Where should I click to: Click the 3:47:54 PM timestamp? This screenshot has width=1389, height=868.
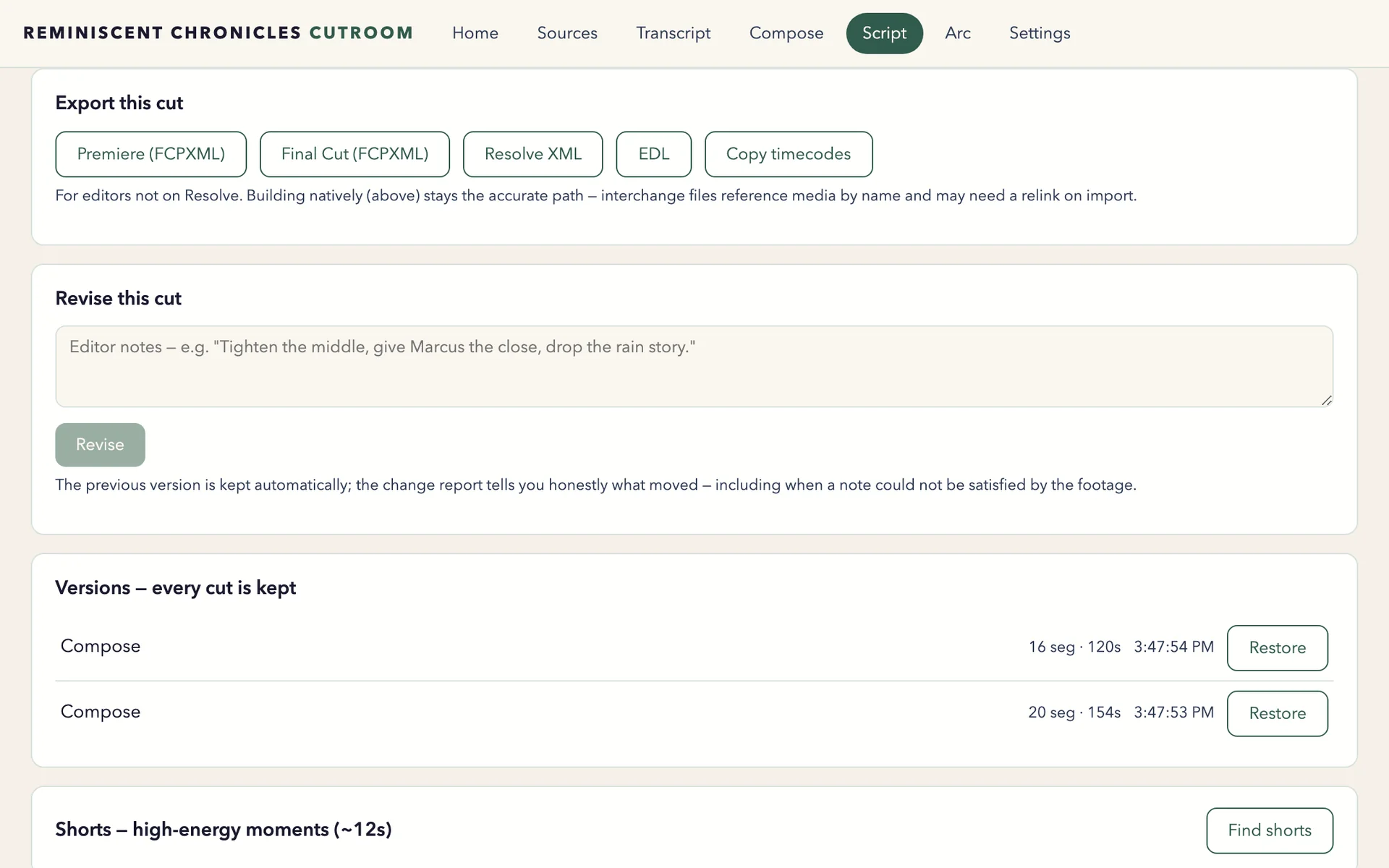(1173, 647)
